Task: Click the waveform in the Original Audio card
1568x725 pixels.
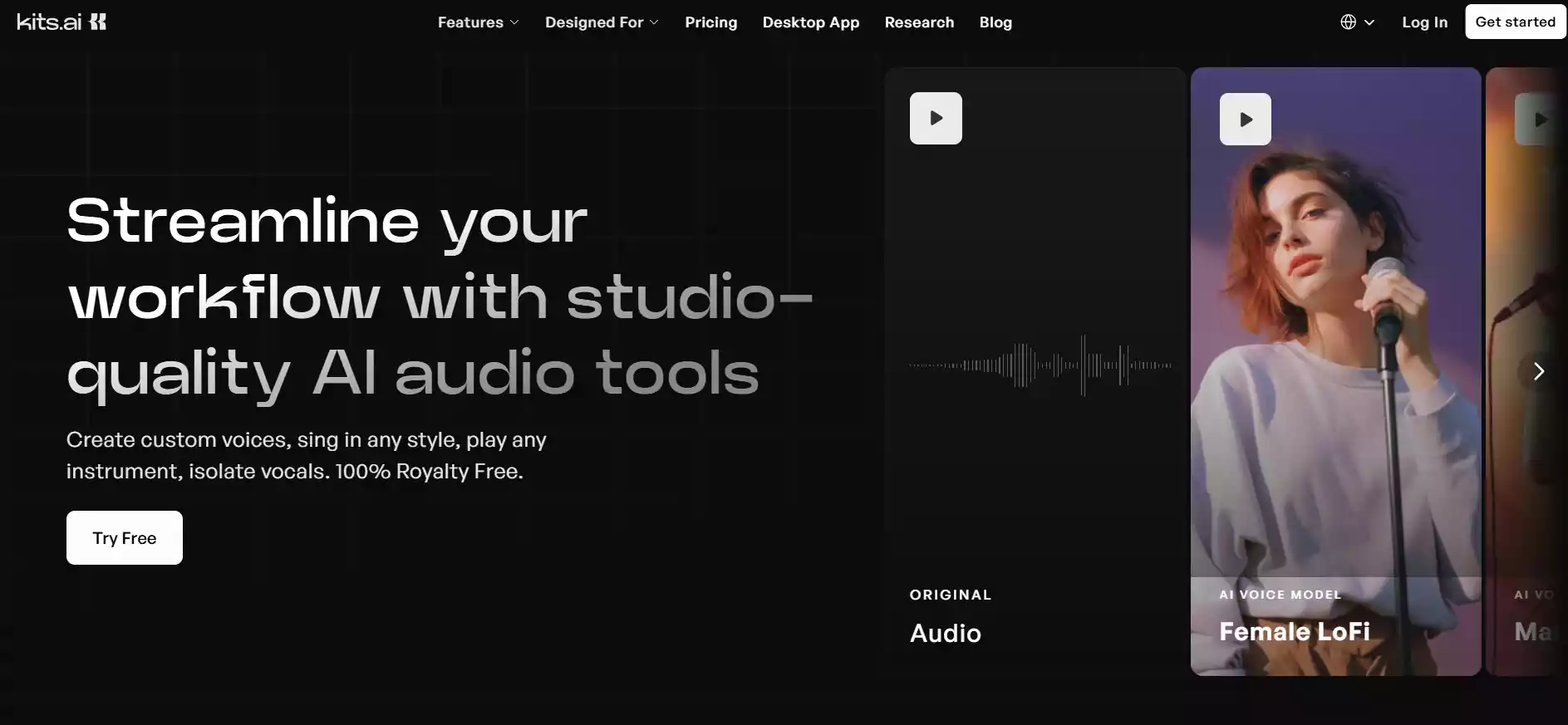Action: 1040,365
